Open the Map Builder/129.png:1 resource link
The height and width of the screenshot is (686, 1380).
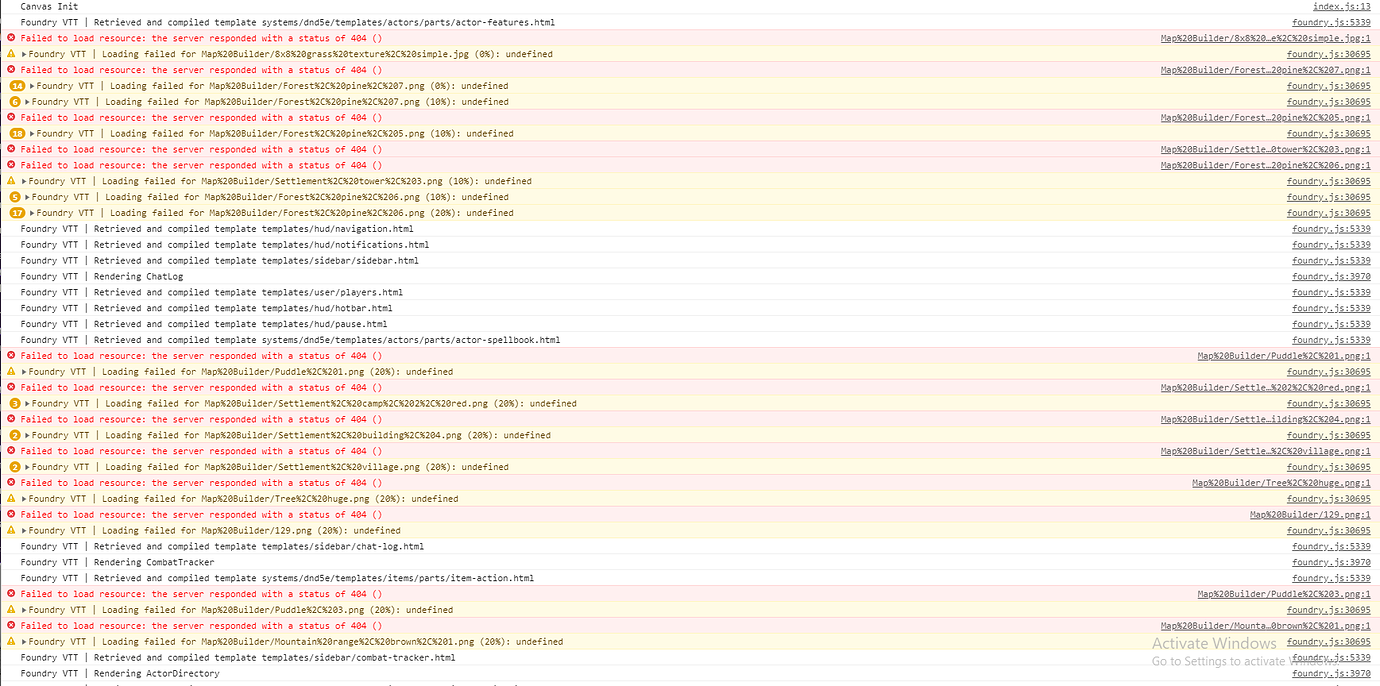[1310, 515]
